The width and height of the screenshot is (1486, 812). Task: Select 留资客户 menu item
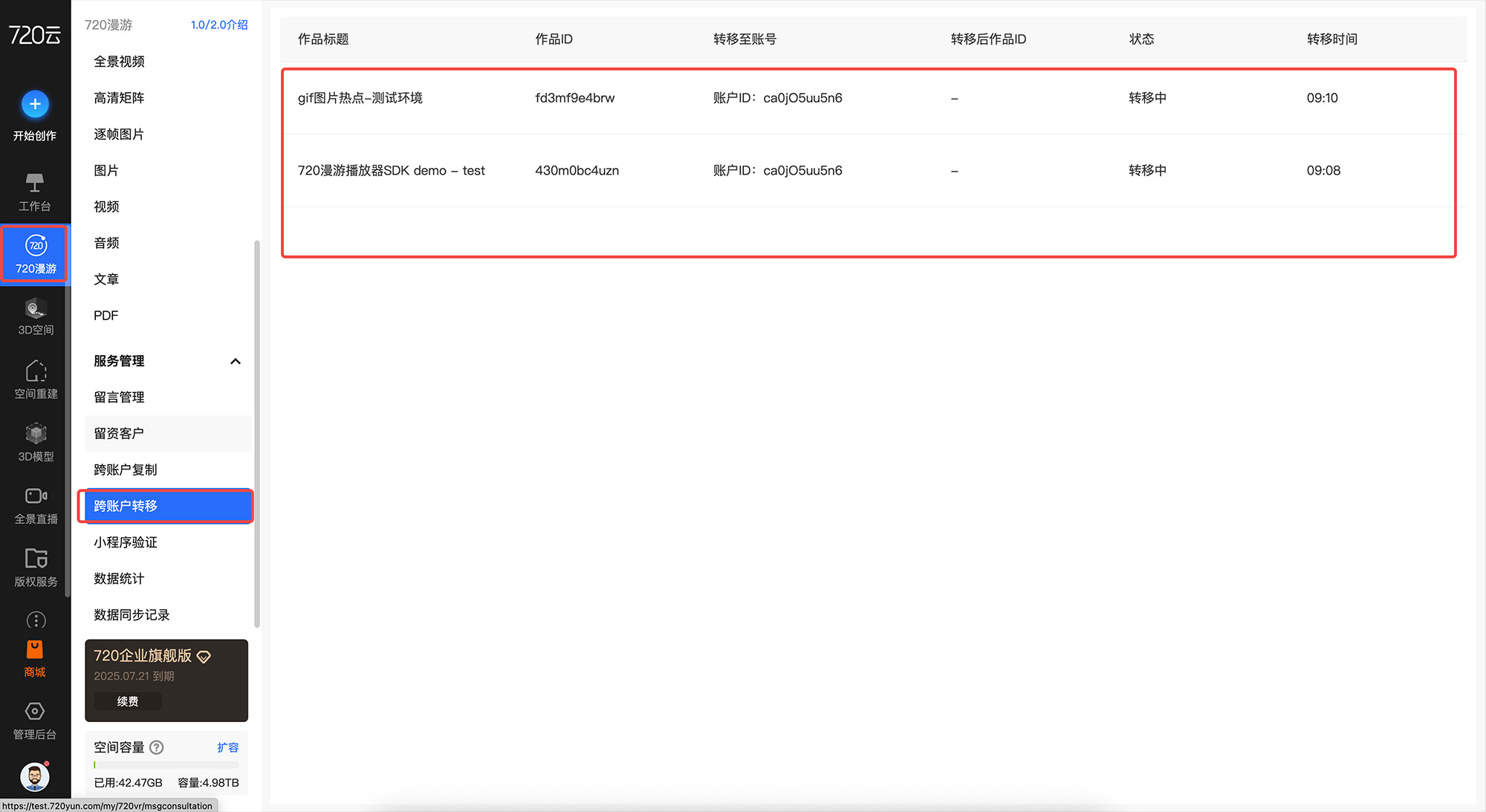tap(119, 433)
